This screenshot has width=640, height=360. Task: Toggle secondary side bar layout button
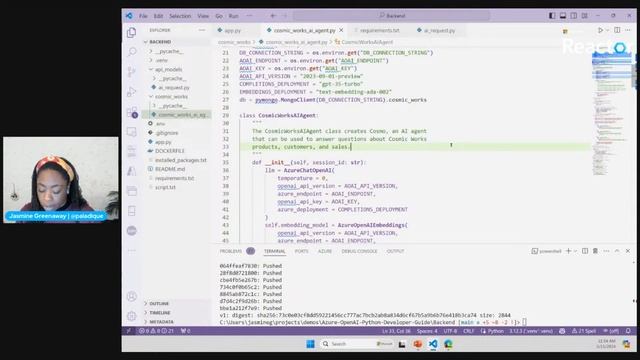(573, 16)
